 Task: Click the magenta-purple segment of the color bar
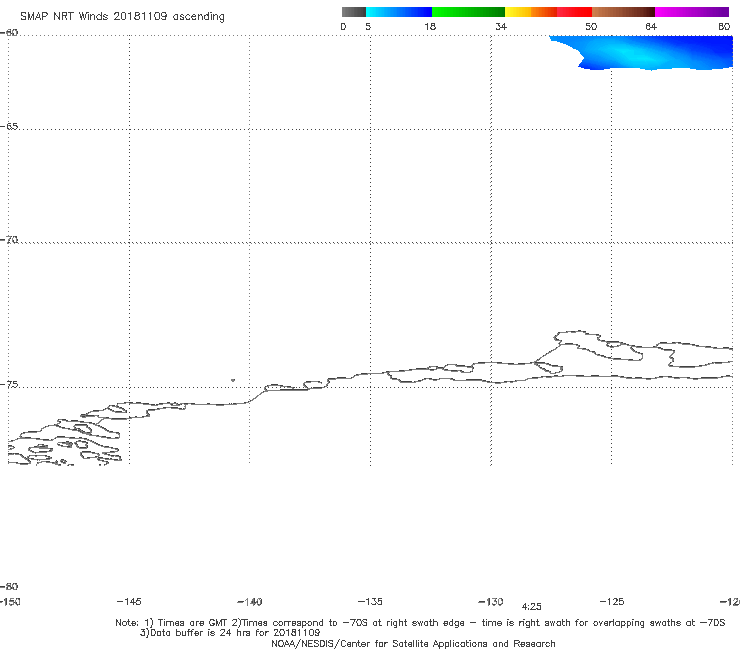point(692,12)
